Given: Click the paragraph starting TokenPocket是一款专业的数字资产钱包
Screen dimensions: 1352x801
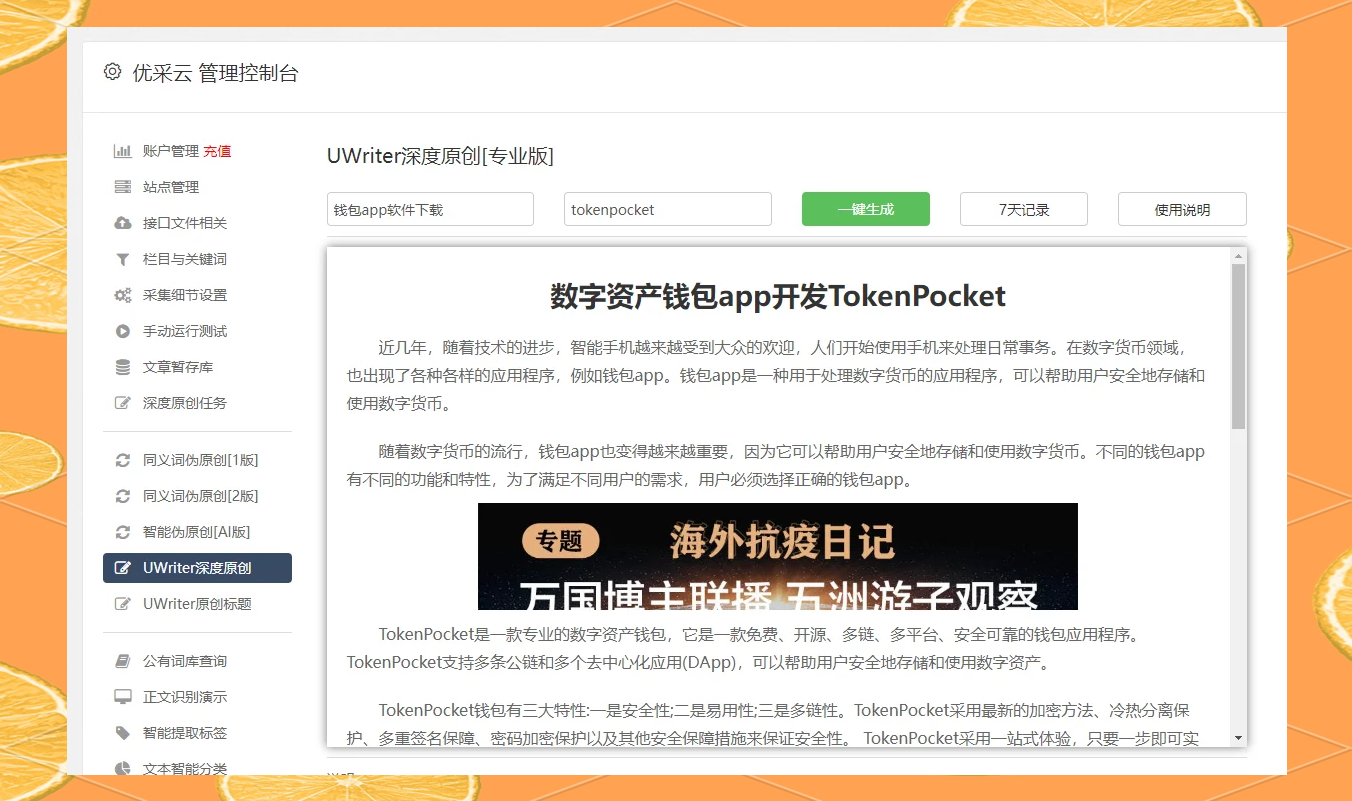Looking at the screenshot, I should click(744, 648).
